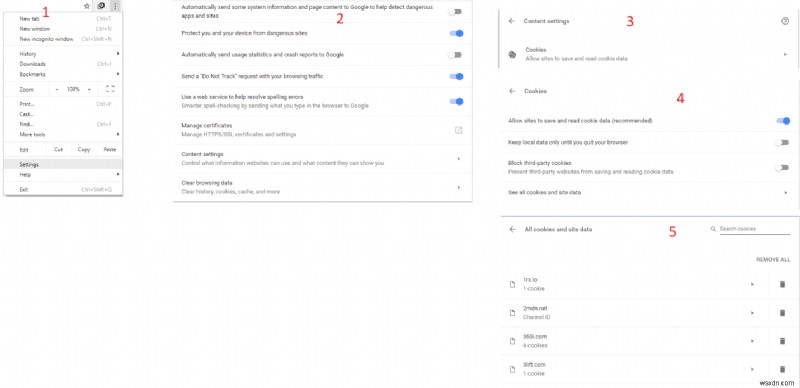Click the bookmark star icon

click(87, 6)
